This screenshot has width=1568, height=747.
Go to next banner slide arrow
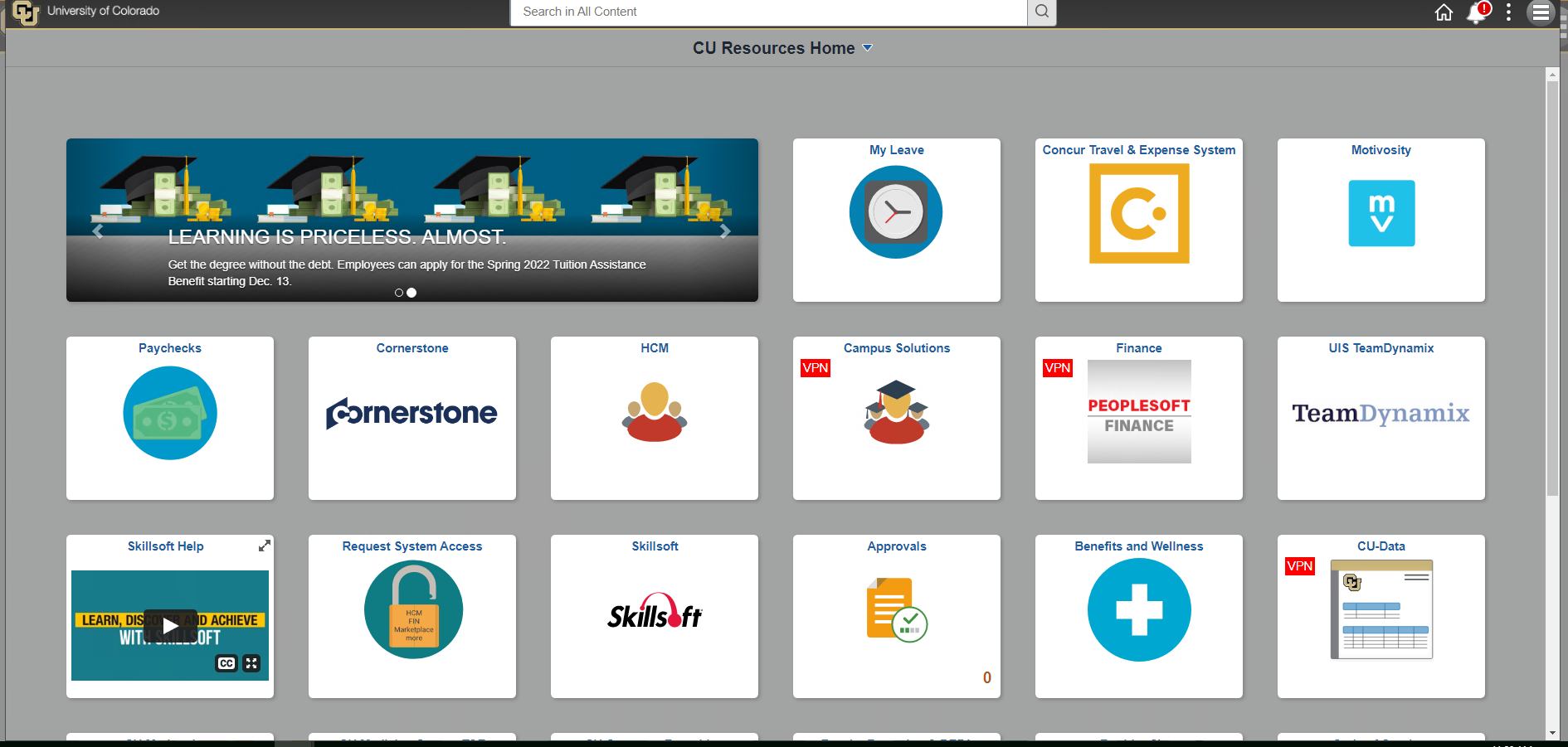[x=725, y=231]
